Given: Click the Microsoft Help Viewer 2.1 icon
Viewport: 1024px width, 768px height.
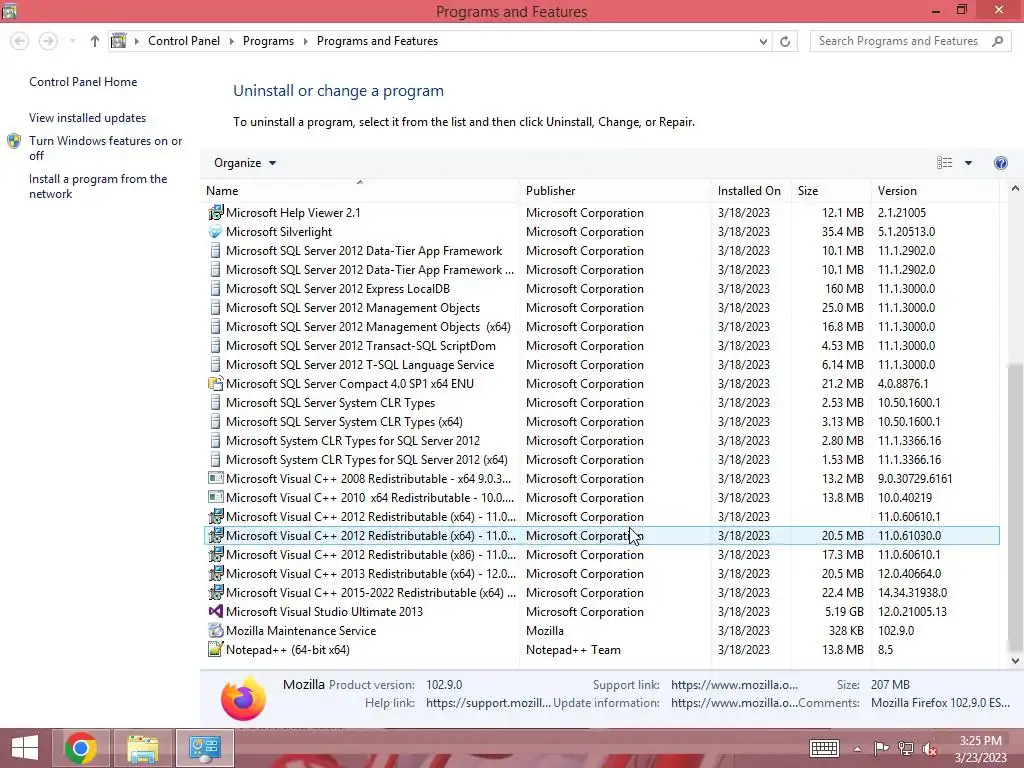Looking at the screenshot, I should click(x=216, y=212).
